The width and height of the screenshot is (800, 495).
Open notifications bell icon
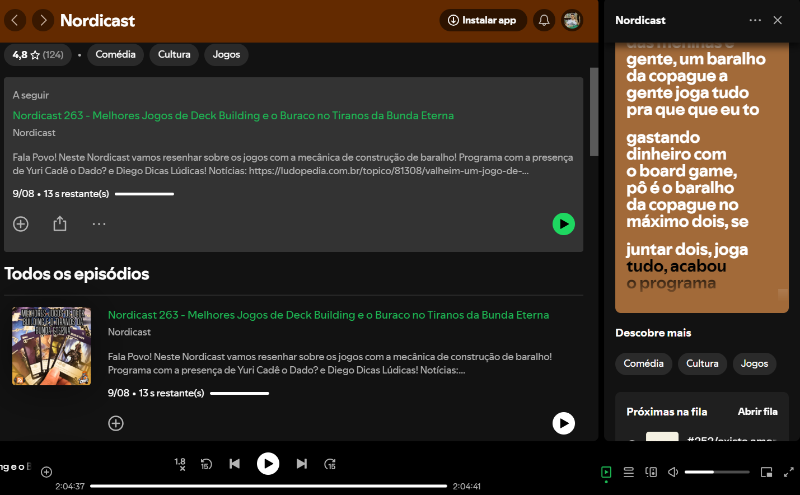(x=544, y=20)
